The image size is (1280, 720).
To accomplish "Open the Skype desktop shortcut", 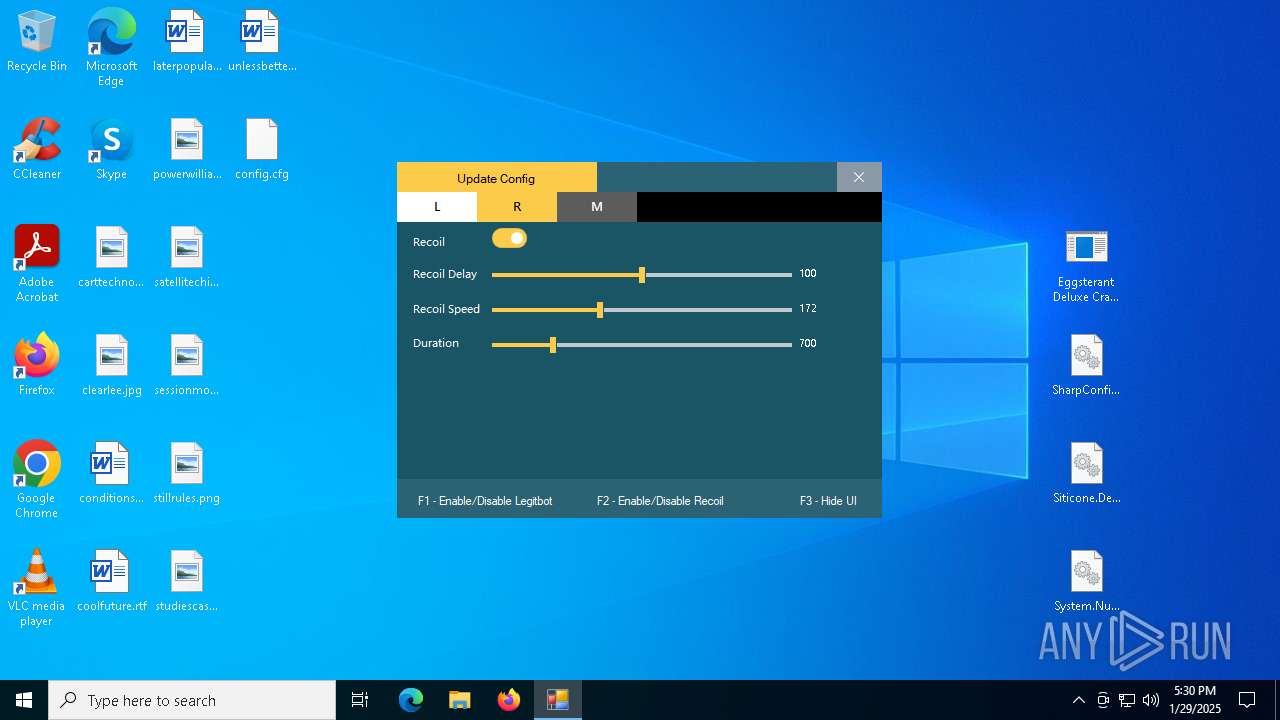I will tap(111, 150).
